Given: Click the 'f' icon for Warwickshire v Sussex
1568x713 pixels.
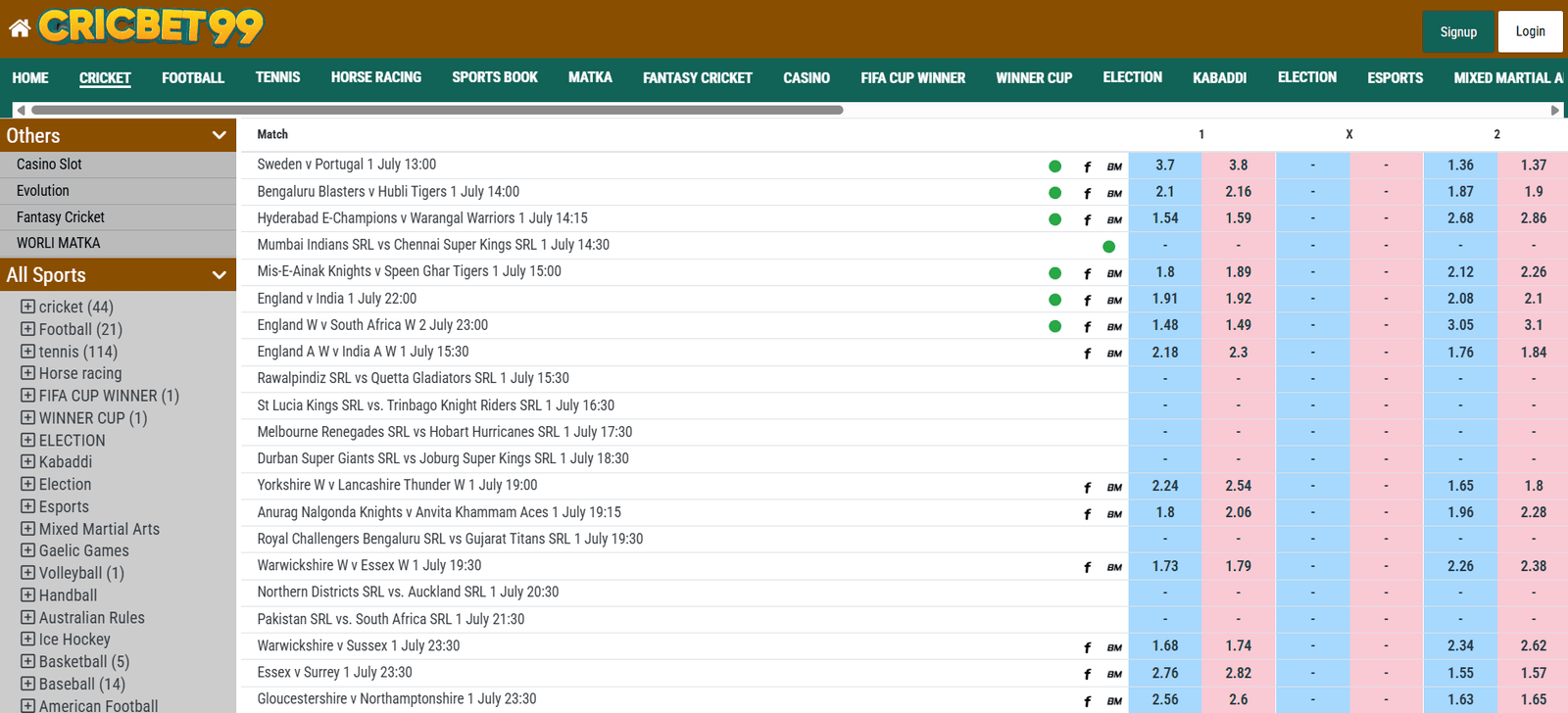Looking at the screenshot, I should 1087,647.
